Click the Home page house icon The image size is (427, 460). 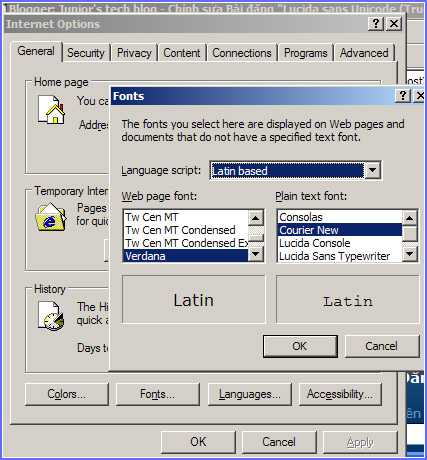pos(51,110)
